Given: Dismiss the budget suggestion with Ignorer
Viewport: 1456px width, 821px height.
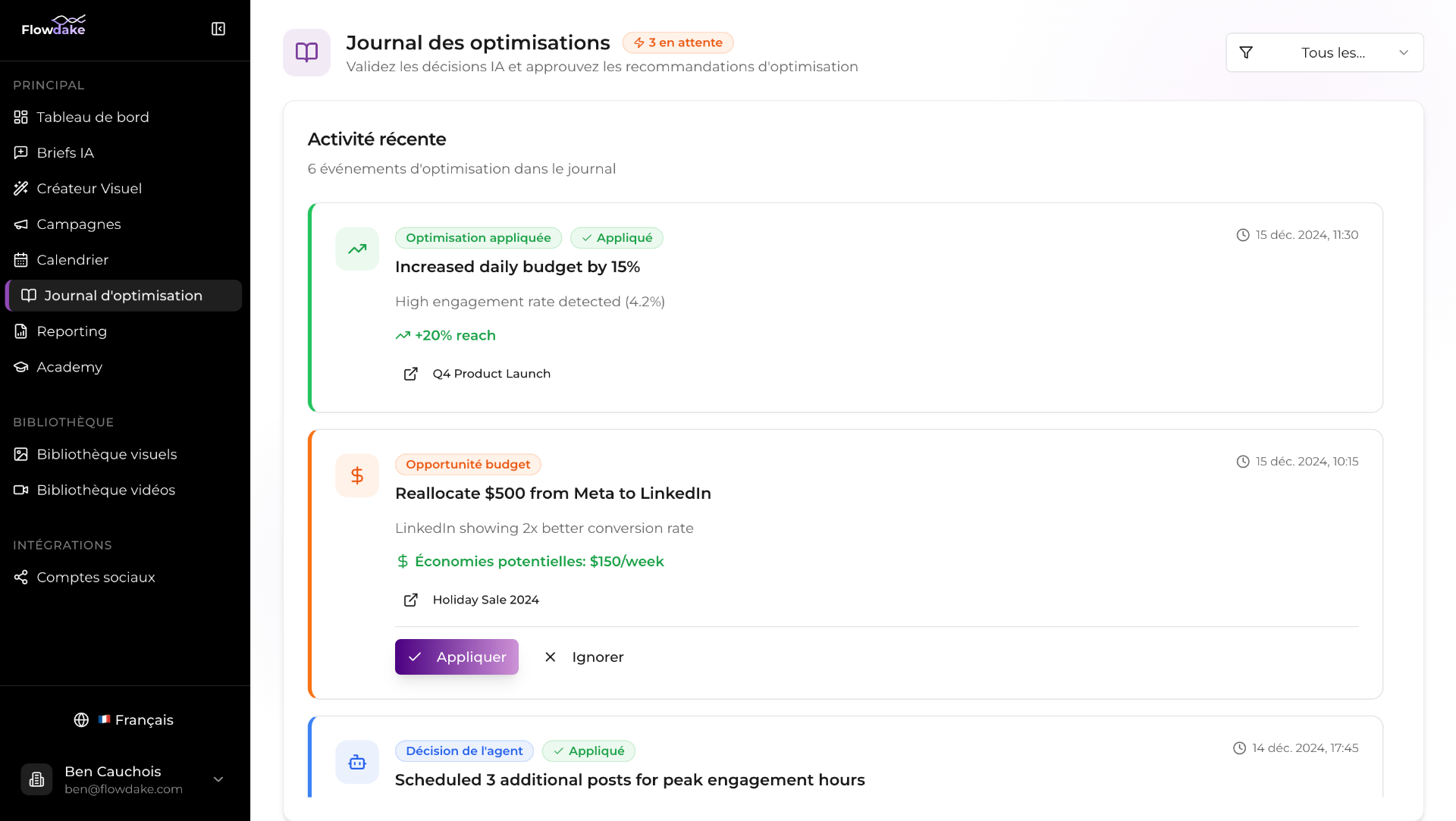Looking at the screenshot, I should 584,657.
